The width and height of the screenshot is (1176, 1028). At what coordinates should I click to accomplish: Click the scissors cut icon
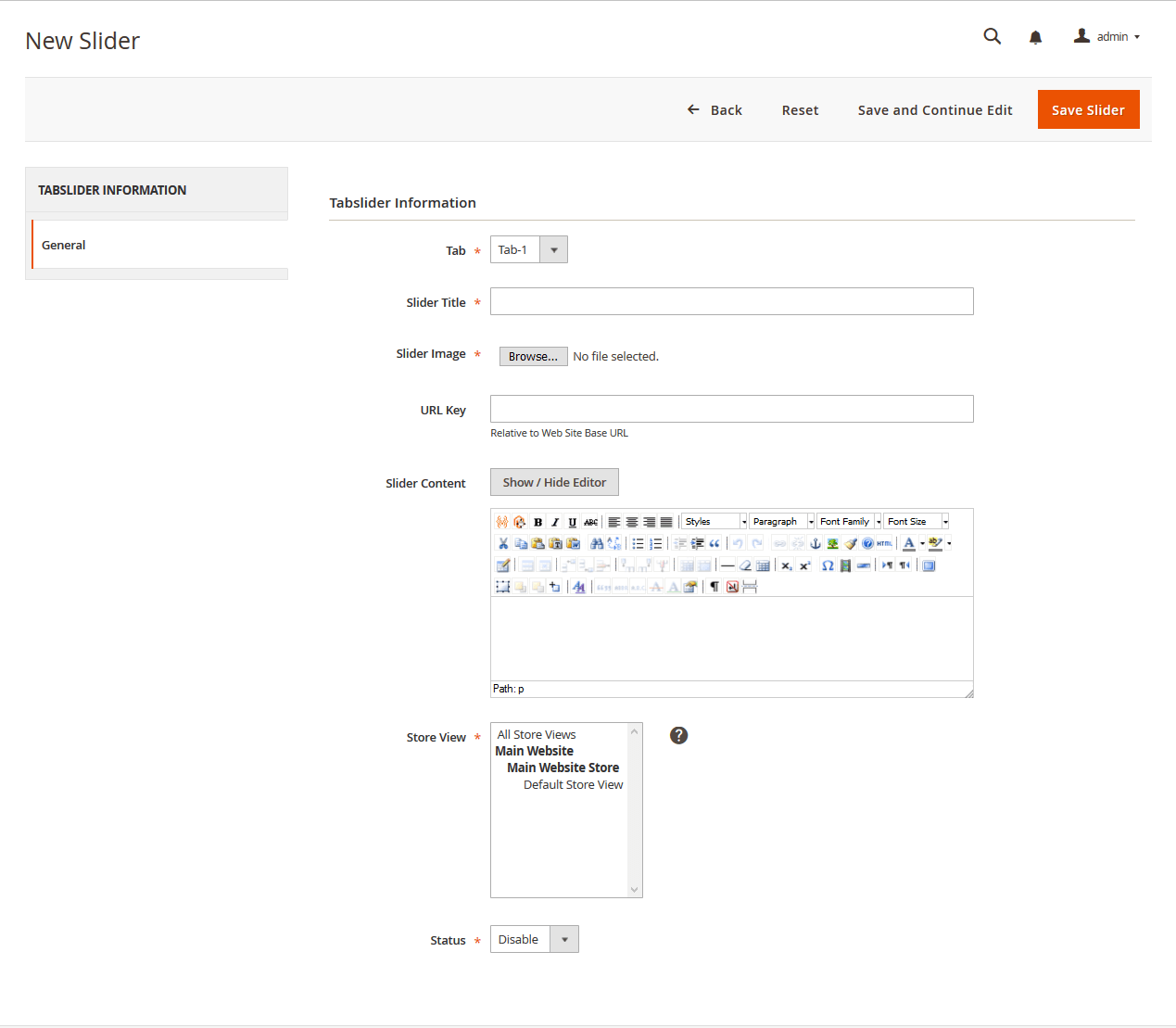[503, 543]
